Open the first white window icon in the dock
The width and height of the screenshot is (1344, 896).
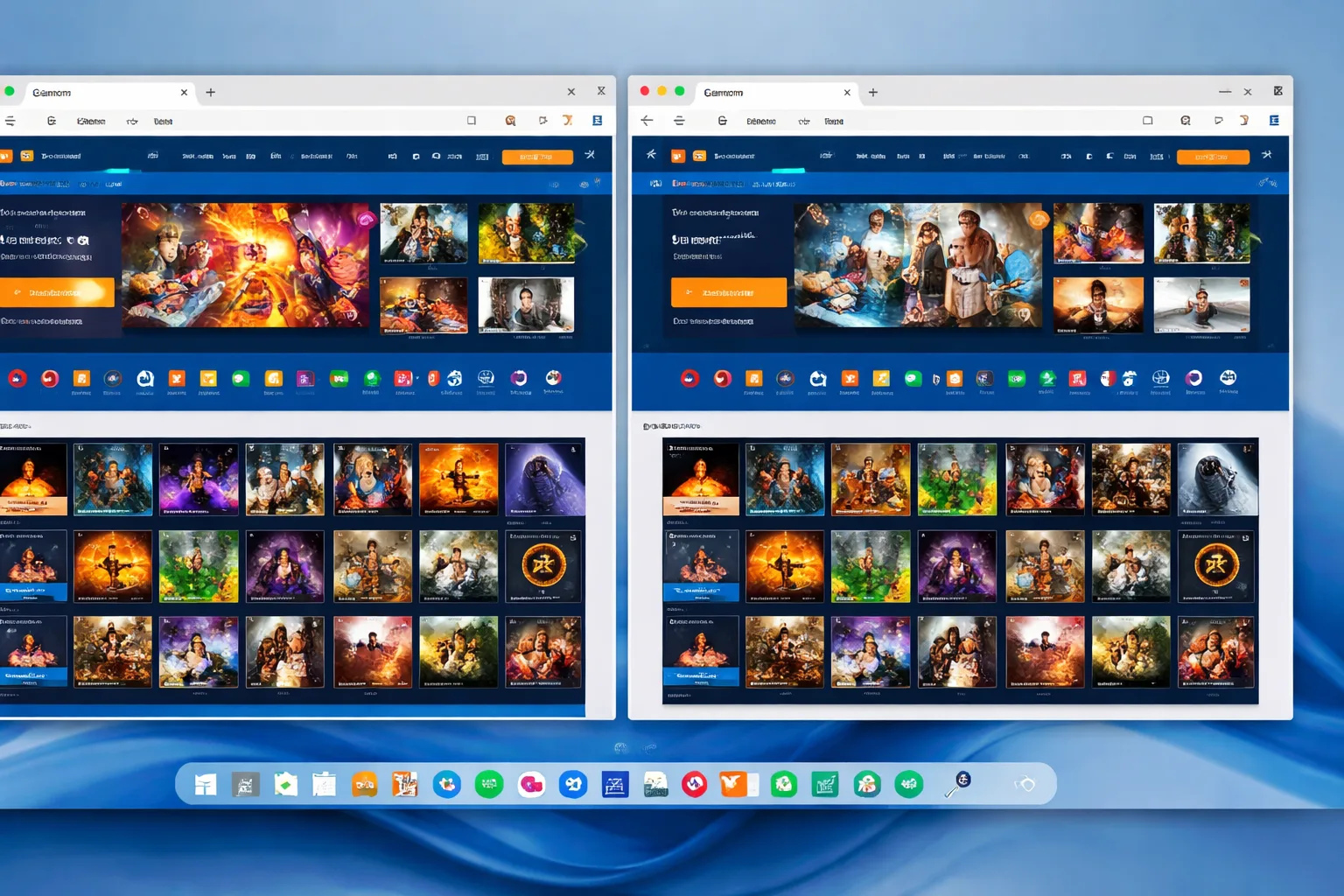pyautogui.click(x=206, y=784)
